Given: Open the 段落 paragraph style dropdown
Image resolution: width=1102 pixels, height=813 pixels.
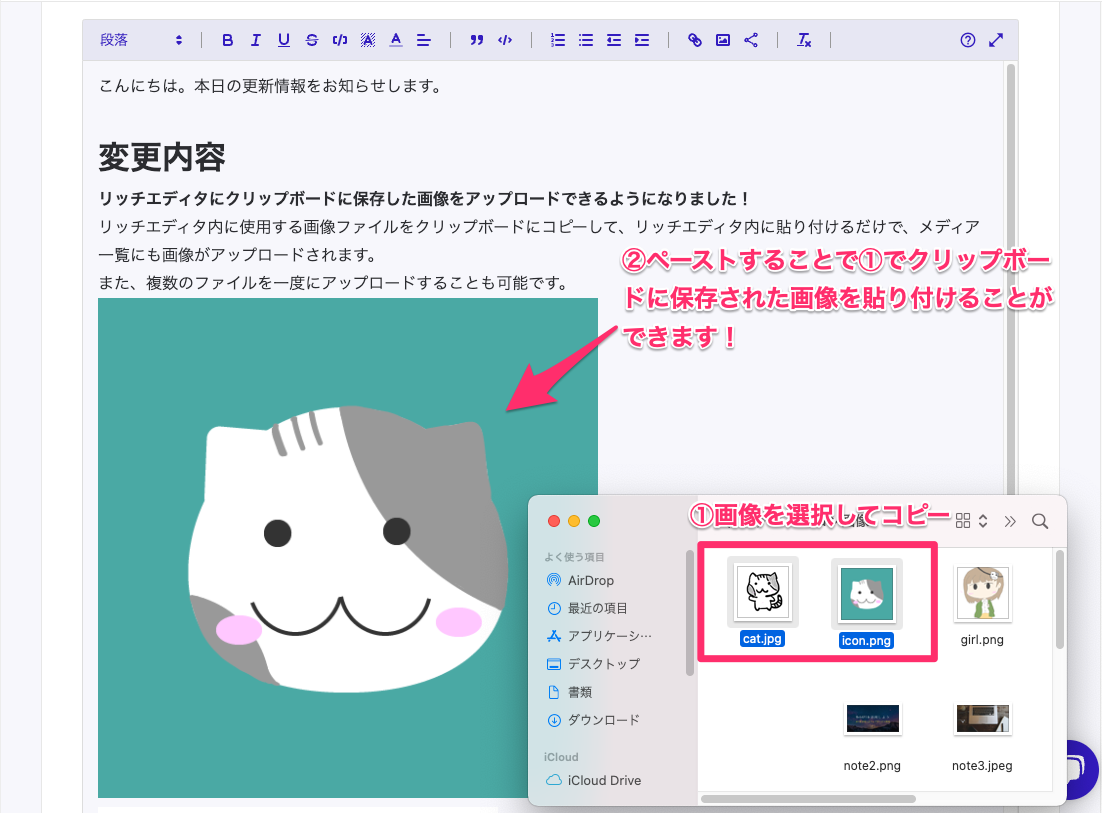Looking at the screenshot, I should (x=141, y=40).
